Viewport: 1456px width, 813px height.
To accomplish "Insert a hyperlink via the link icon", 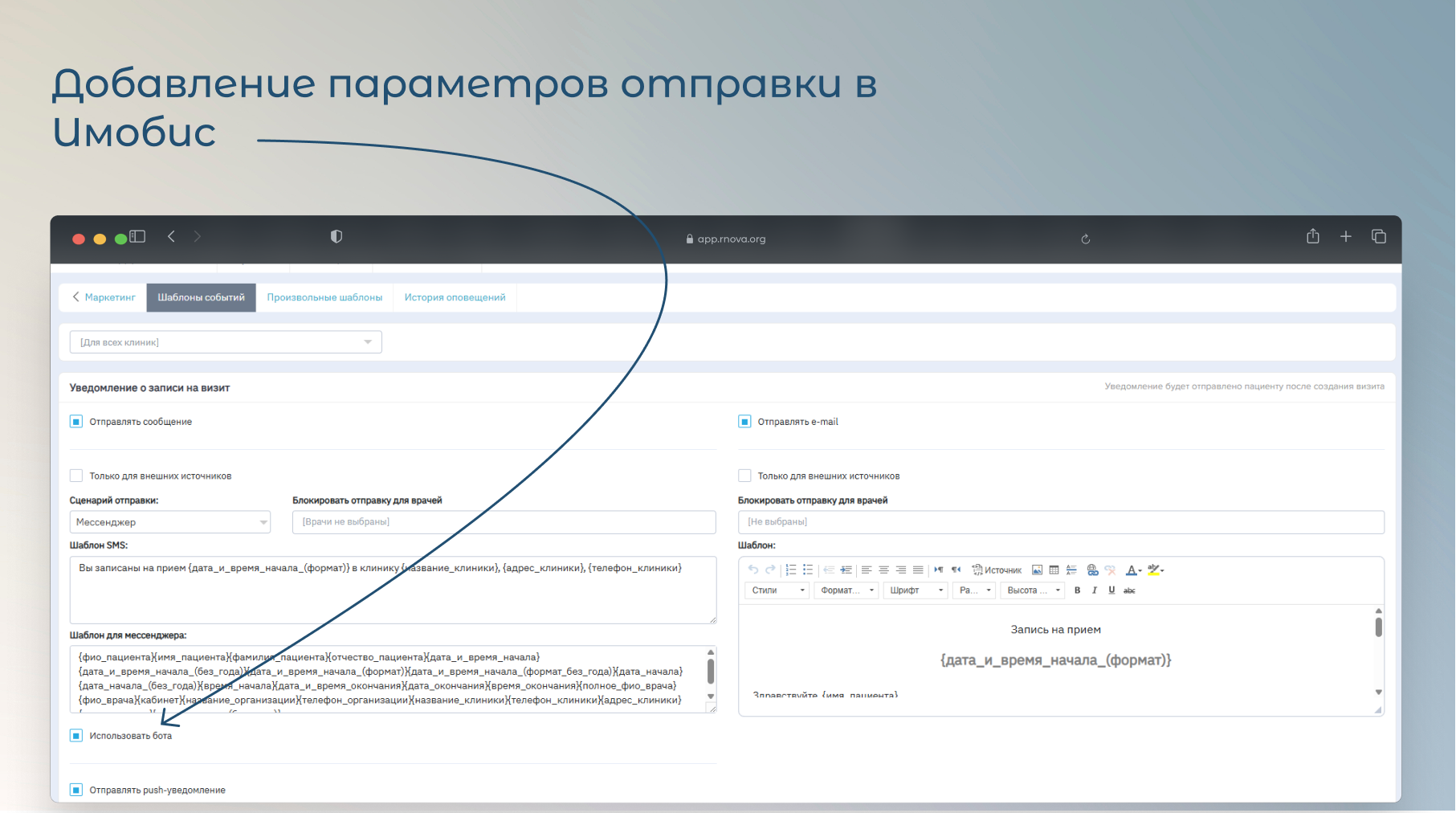I will (1092, 570).
